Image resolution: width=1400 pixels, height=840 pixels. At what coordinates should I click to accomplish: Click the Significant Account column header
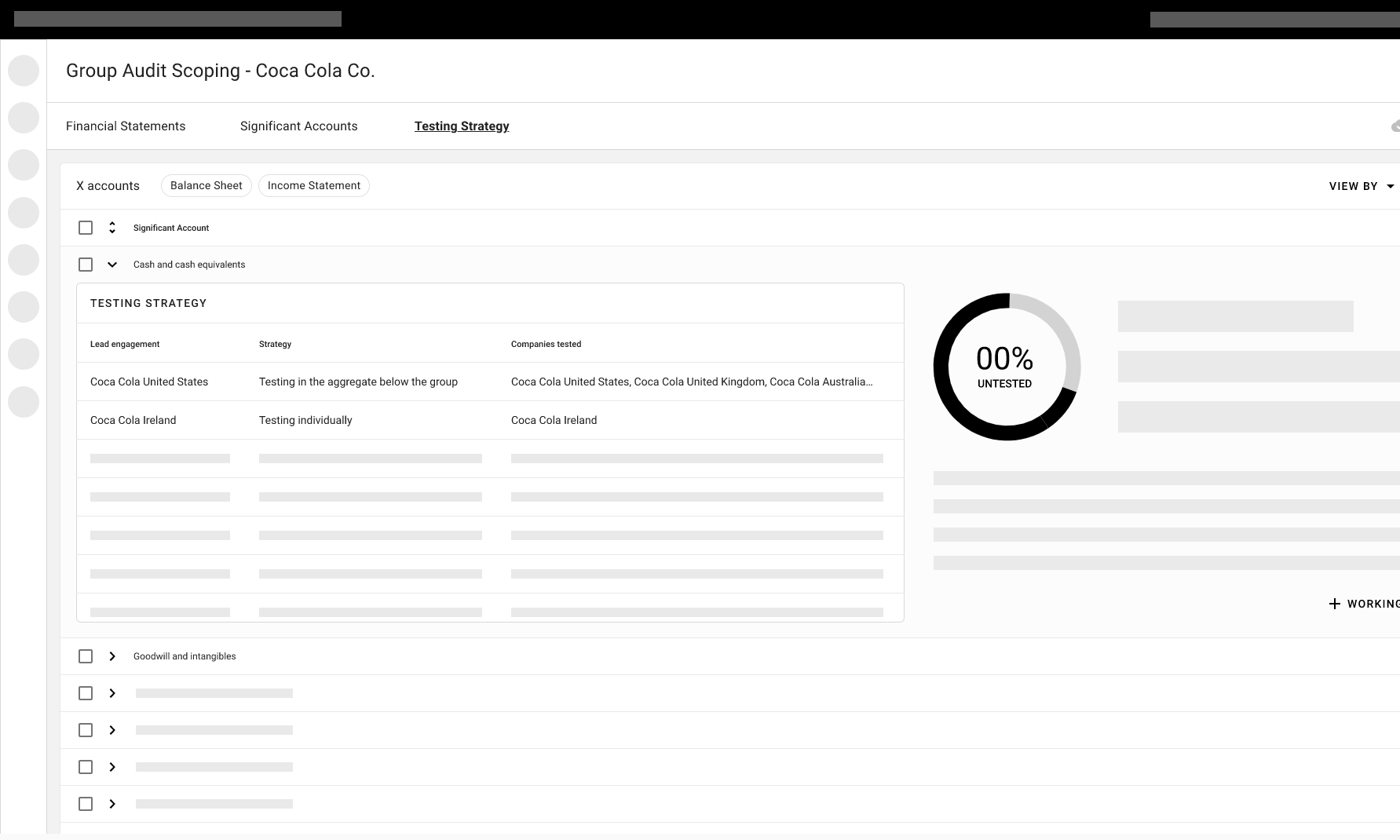pyautogui.click(x=171, y=228)
